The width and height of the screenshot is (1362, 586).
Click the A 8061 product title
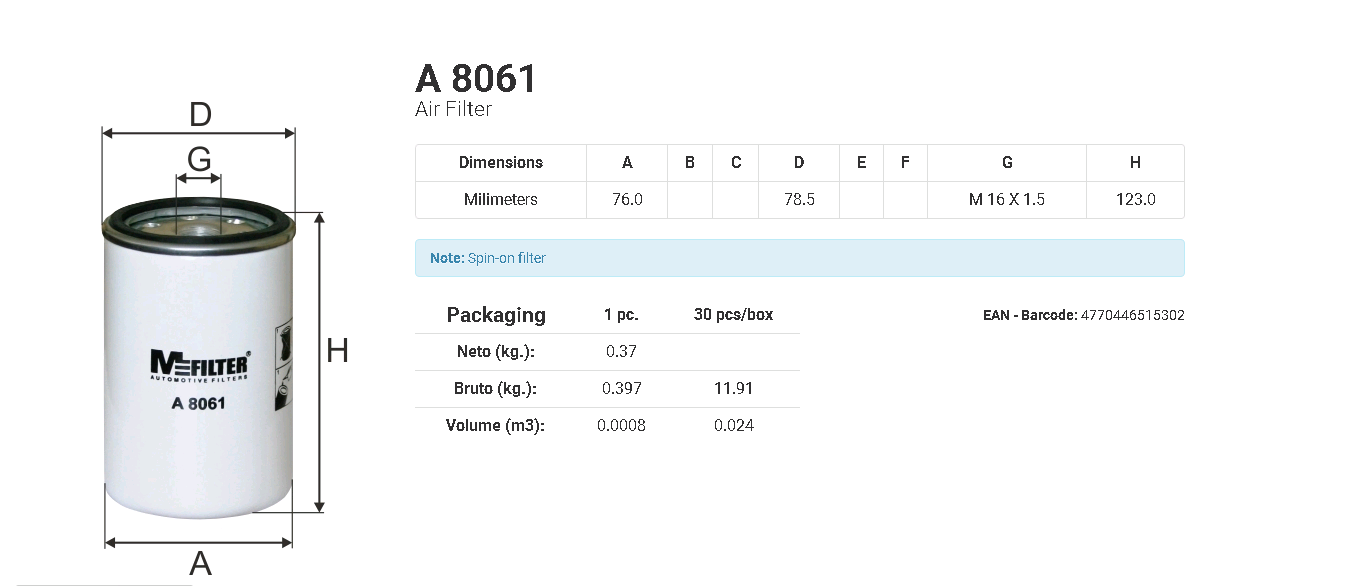(x=476, y=79)
